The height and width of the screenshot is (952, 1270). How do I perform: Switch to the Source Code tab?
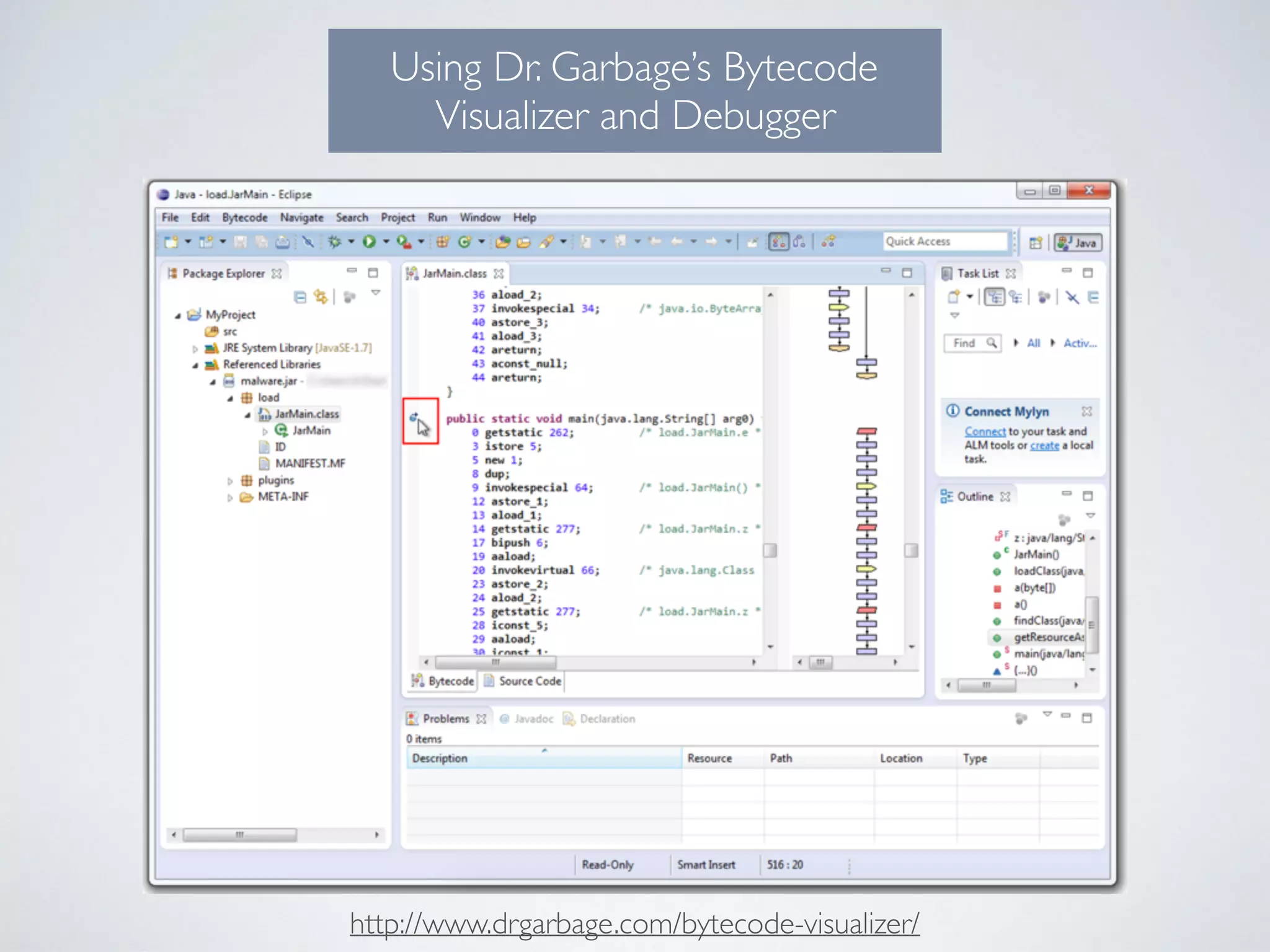(523, 681)
